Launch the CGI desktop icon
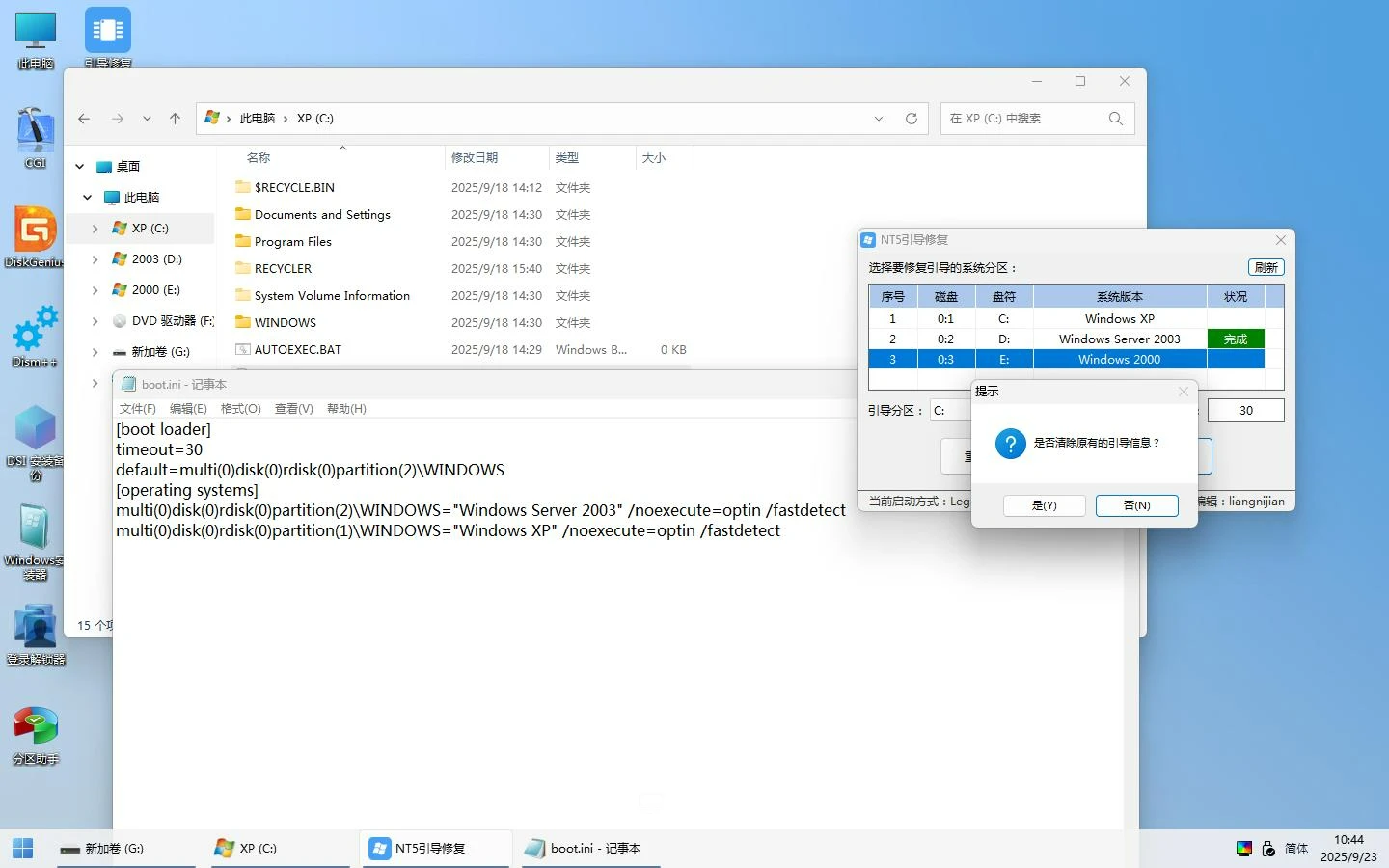 [x=36, y=138]
